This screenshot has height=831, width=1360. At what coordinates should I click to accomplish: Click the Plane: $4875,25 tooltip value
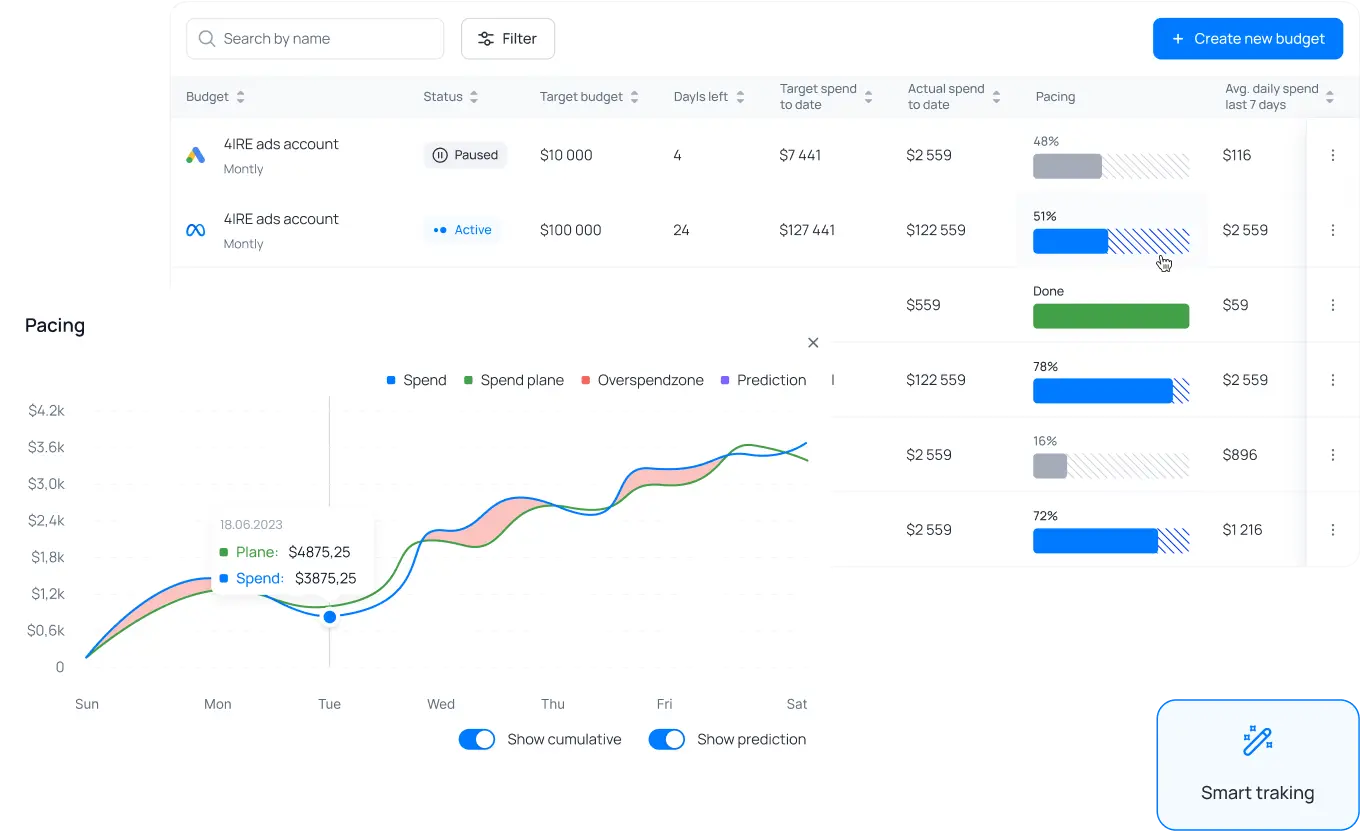tap(319, 552)
